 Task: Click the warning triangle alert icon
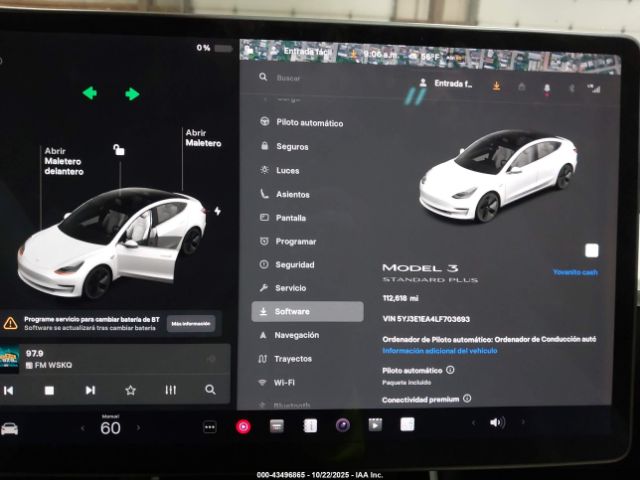[10, 323]
